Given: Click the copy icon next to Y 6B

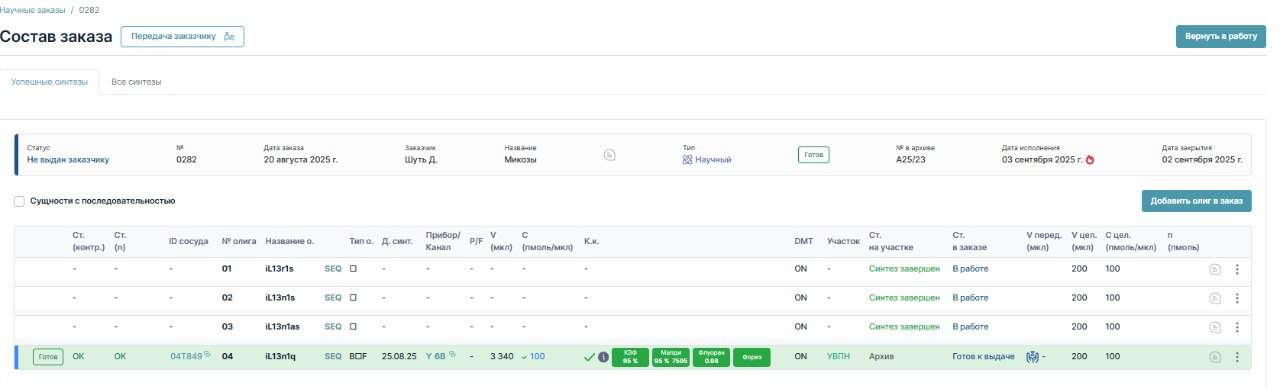Looking at the screenshot, I should [x=452, y=354].
